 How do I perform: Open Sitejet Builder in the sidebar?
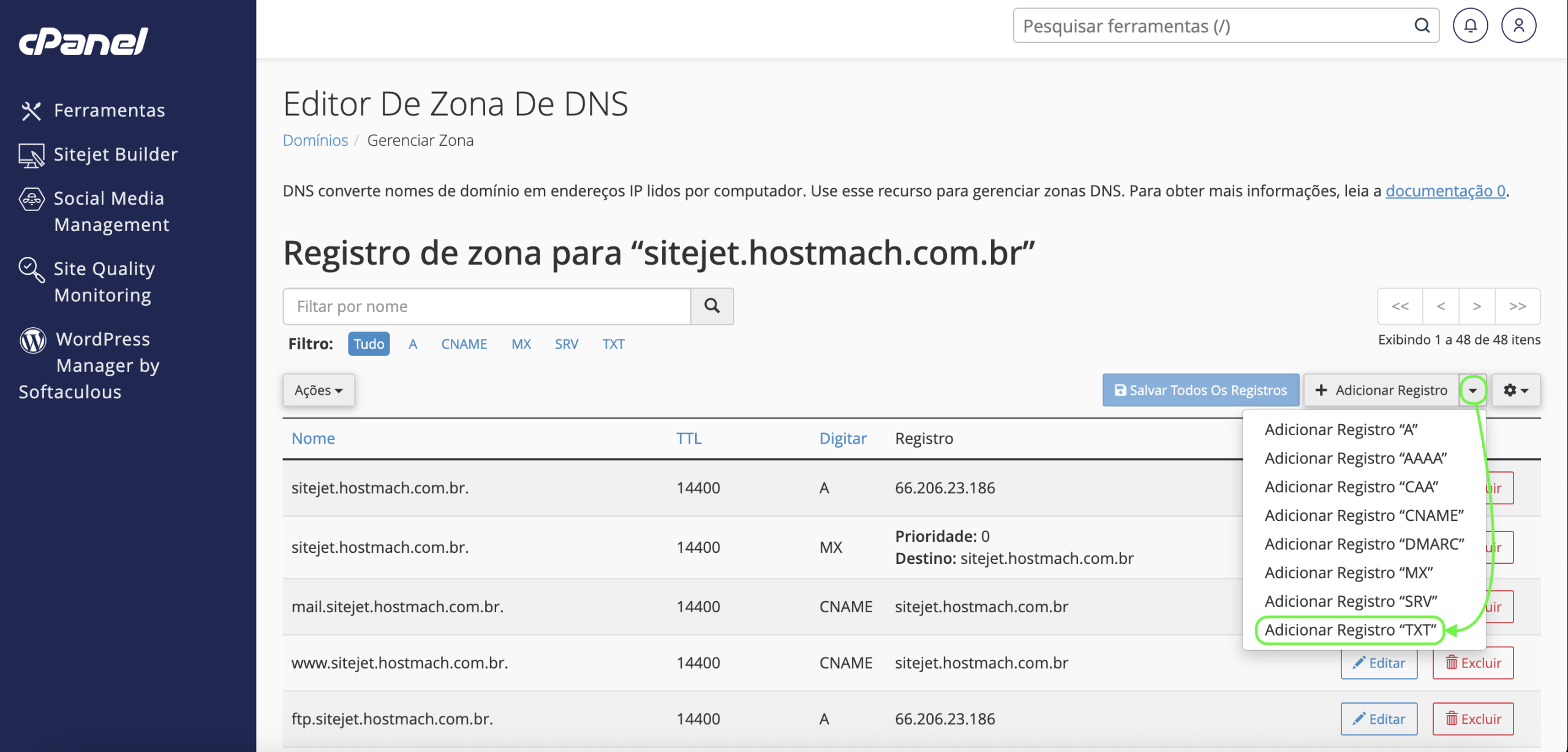point(99,154)
